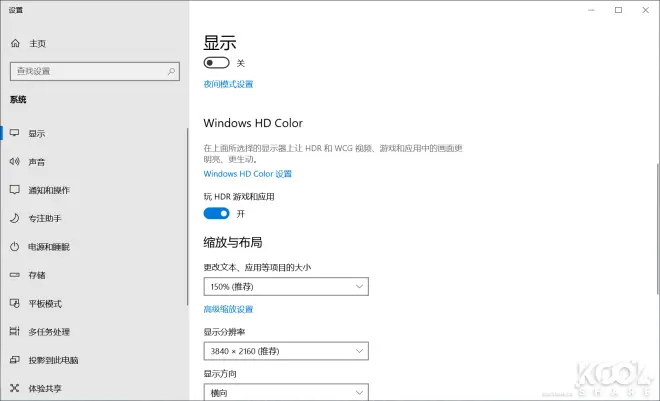Turn on the night light toggle (关)
The image size is (660, 401).
(216, 63)
